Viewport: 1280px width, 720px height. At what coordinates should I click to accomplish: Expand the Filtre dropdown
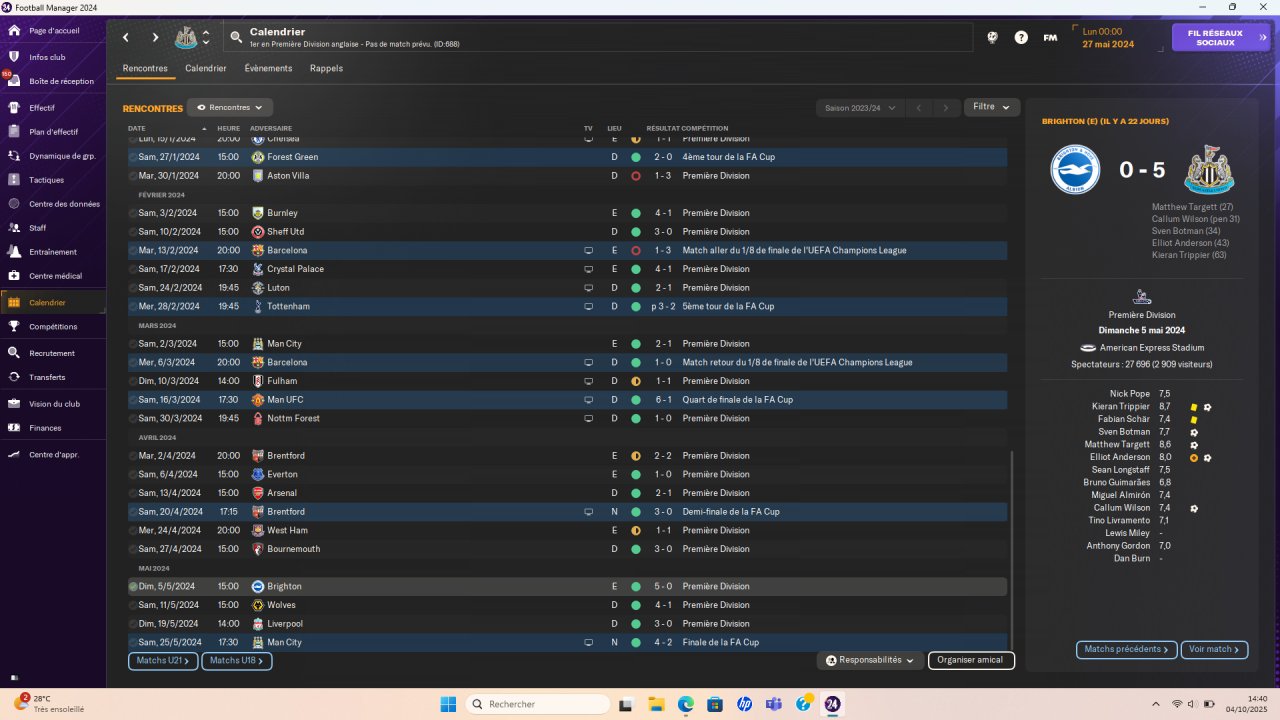(x=992, y=107)
